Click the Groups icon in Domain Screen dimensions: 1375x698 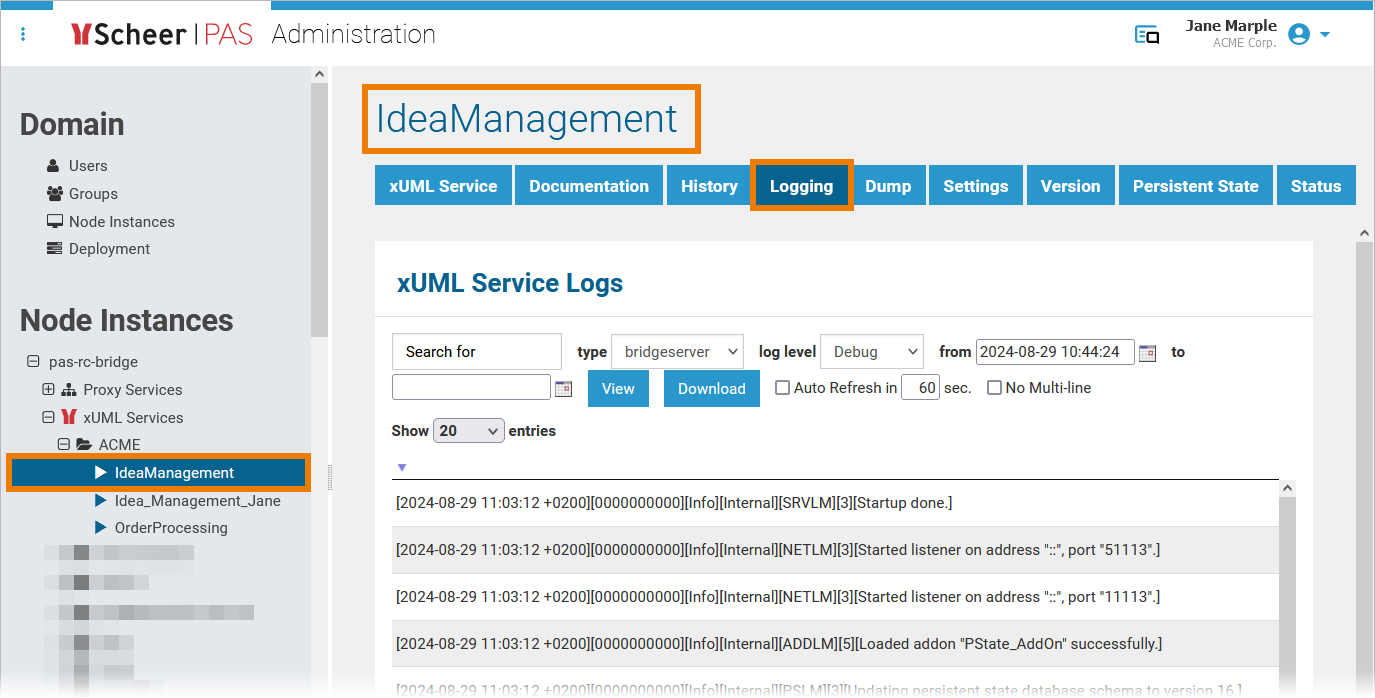pos(54,194)
